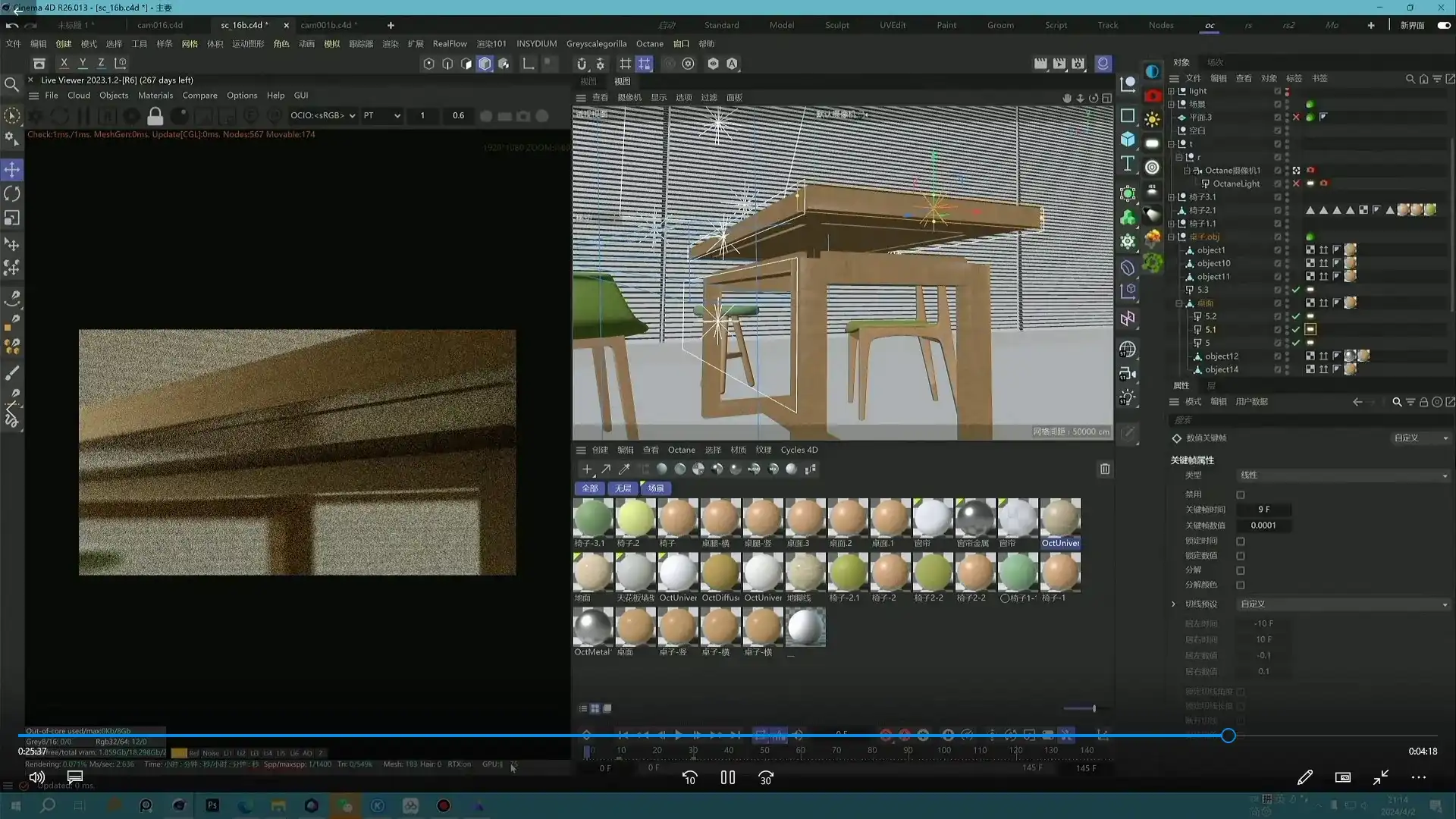Select the Scale tool in the left toolbar
Screen dimensions: 1456x819
coord(12,218)
